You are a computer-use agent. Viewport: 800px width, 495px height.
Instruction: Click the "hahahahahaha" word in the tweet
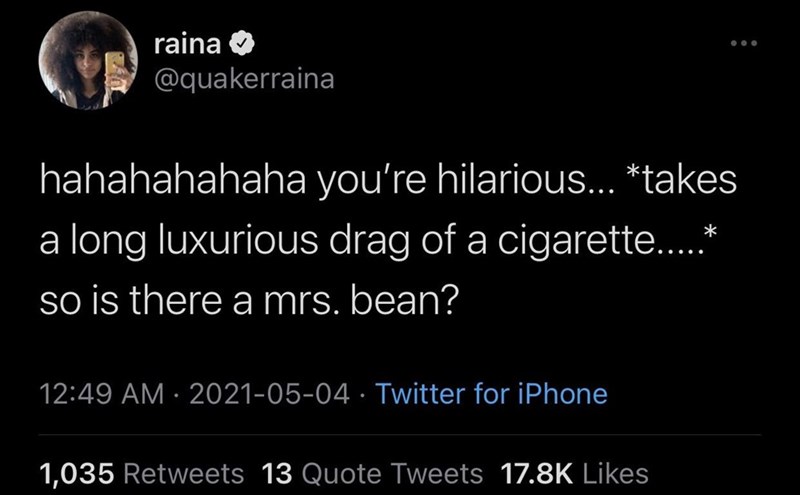(136, 182)
